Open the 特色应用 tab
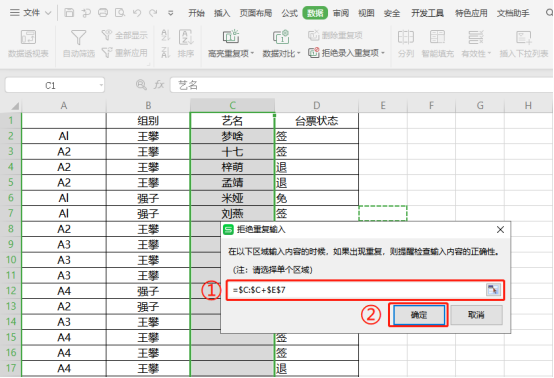 (x=471, y=13)
